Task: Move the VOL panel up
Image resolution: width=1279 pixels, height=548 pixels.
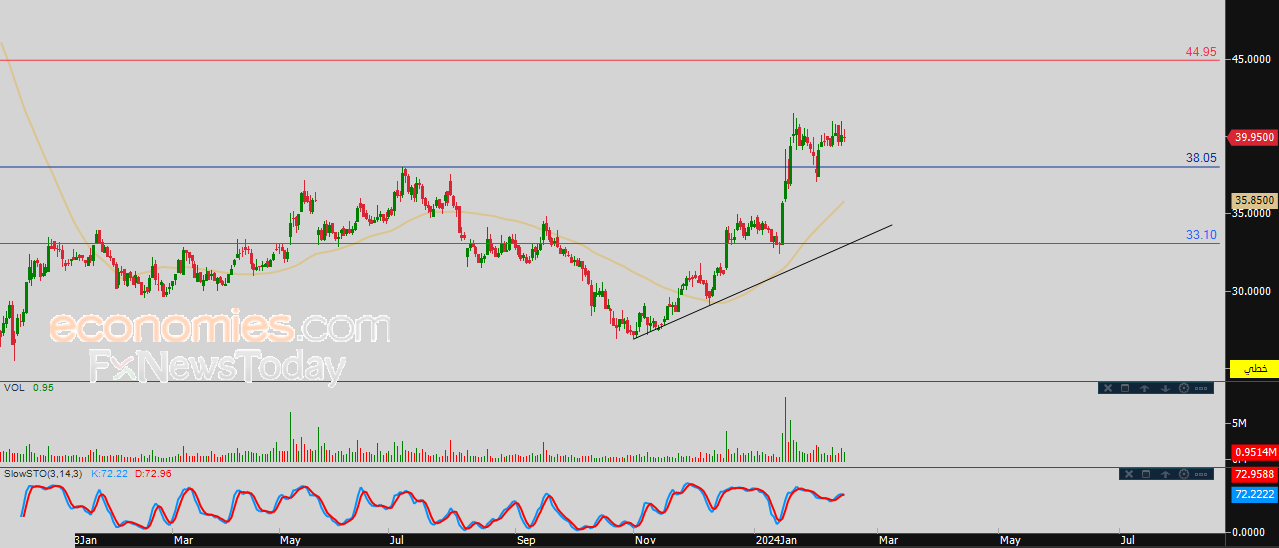Action: coord(1145,388)
